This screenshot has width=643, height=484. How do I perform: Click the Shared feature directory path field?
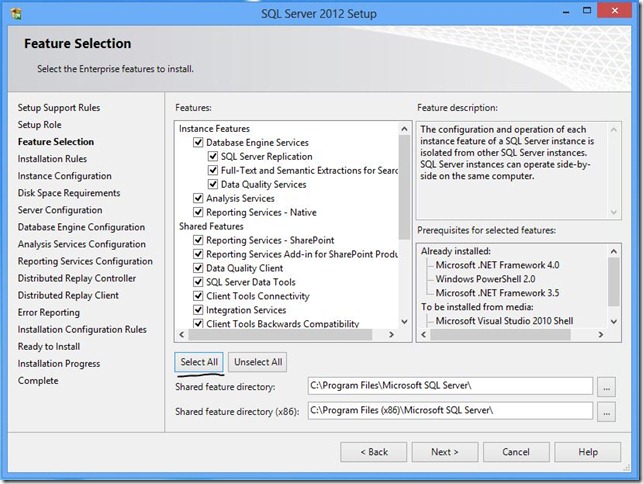(x=450, y=386)
